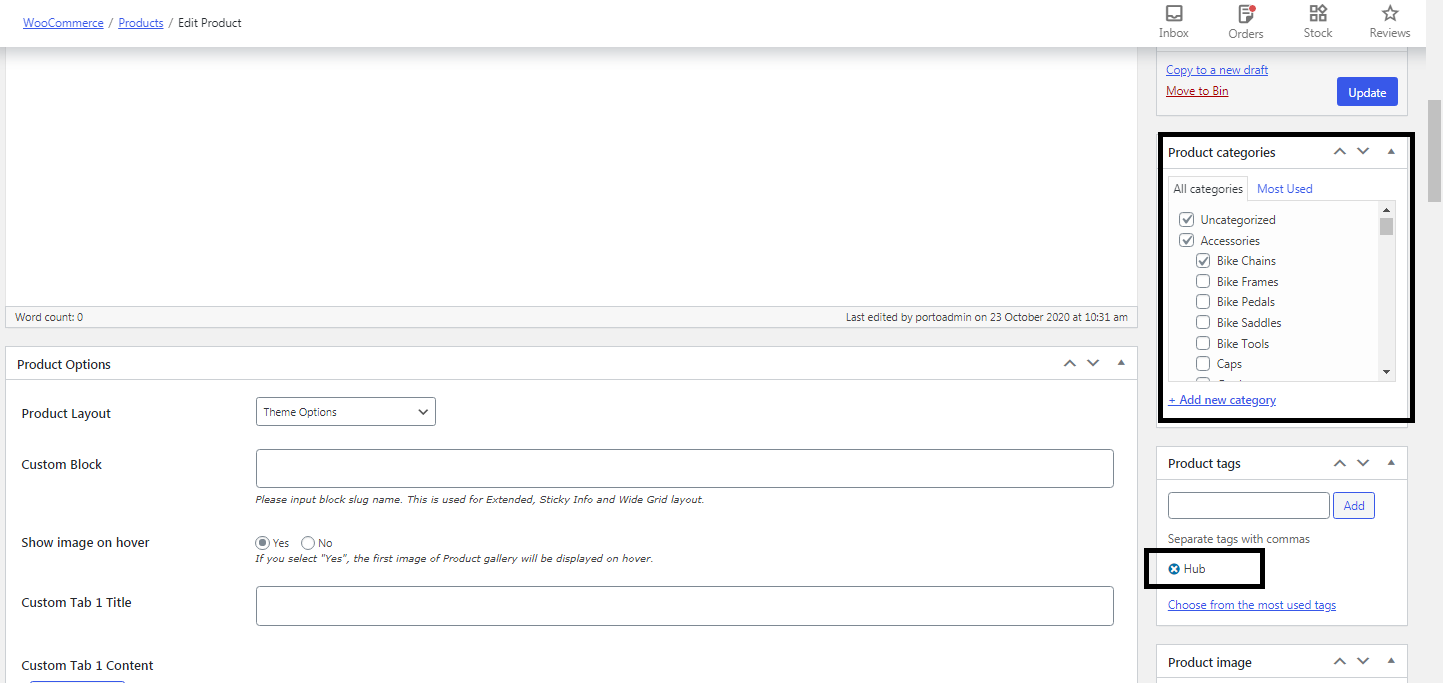Focus the product tags input field
This screenshot has width=1443, height=683.
coord(1249,505)
